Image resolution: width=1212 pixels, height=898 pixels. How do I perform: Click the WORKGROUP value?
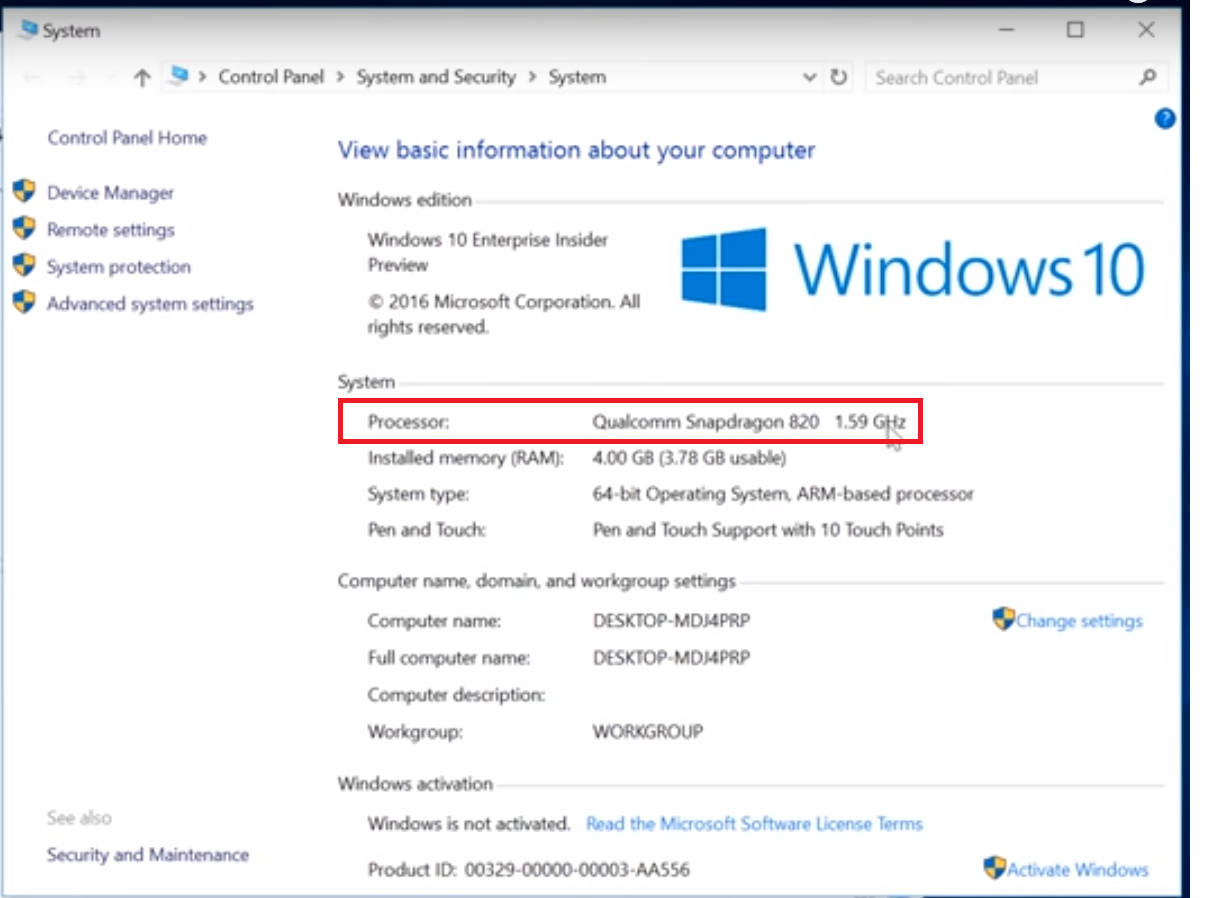648,732
